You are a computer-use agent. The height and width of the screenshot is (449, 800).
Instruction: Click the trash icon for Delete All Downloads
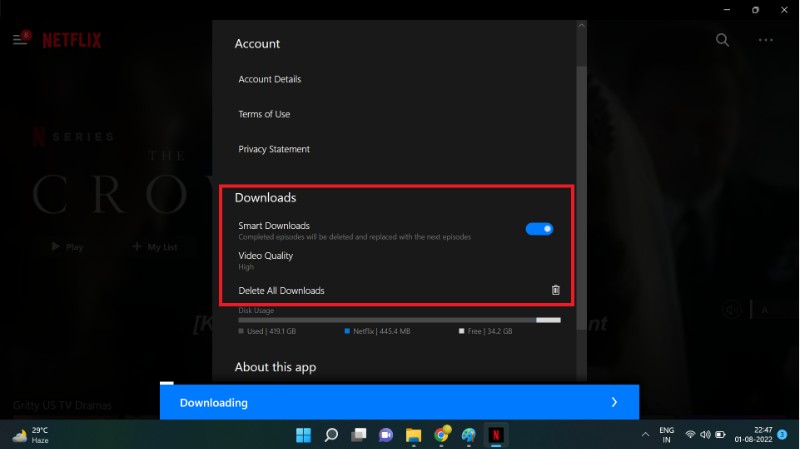(x=556, y=290)
